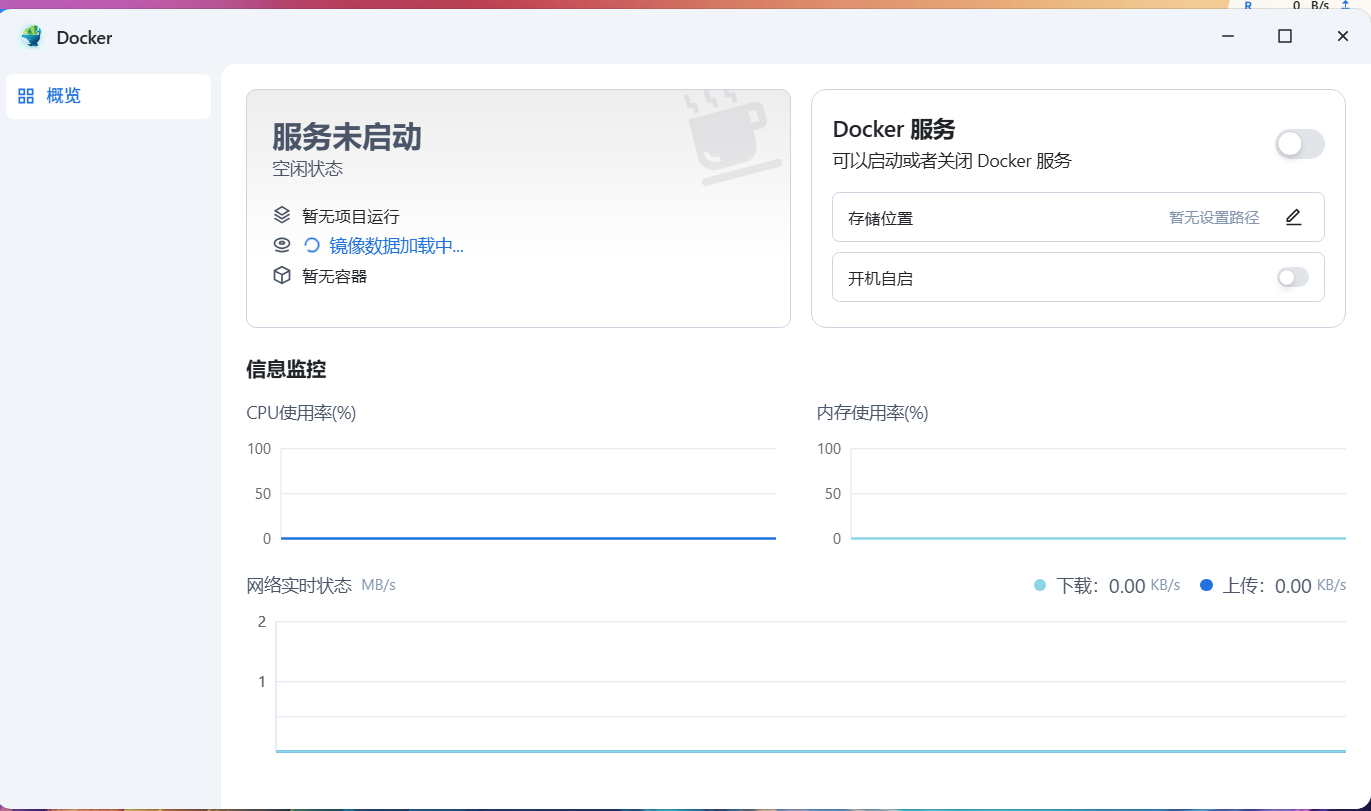Image resolution: width=1371 pixels, height=811 pixels.
Task: Click 暂无设置路径 storage path text
Action: pyautogui.click(x=1214, y=217)
